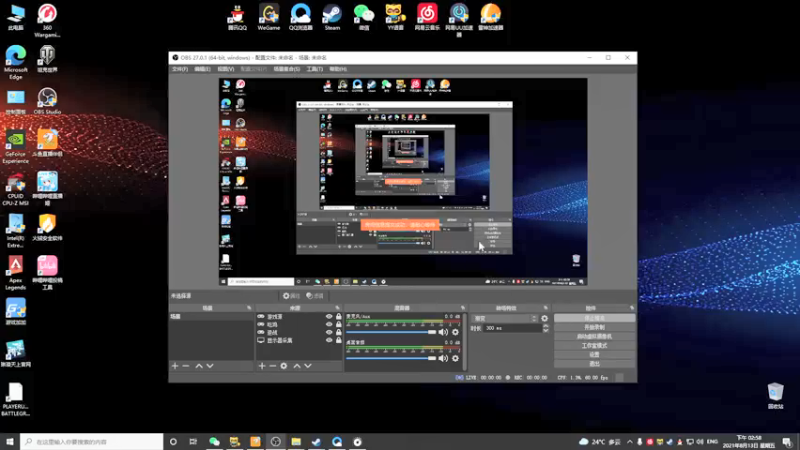This screenshot has height=450, width=800.
Task: Click OBS icon in Windows taskbar
Action: pyautogui.click(x=276, y=441)
